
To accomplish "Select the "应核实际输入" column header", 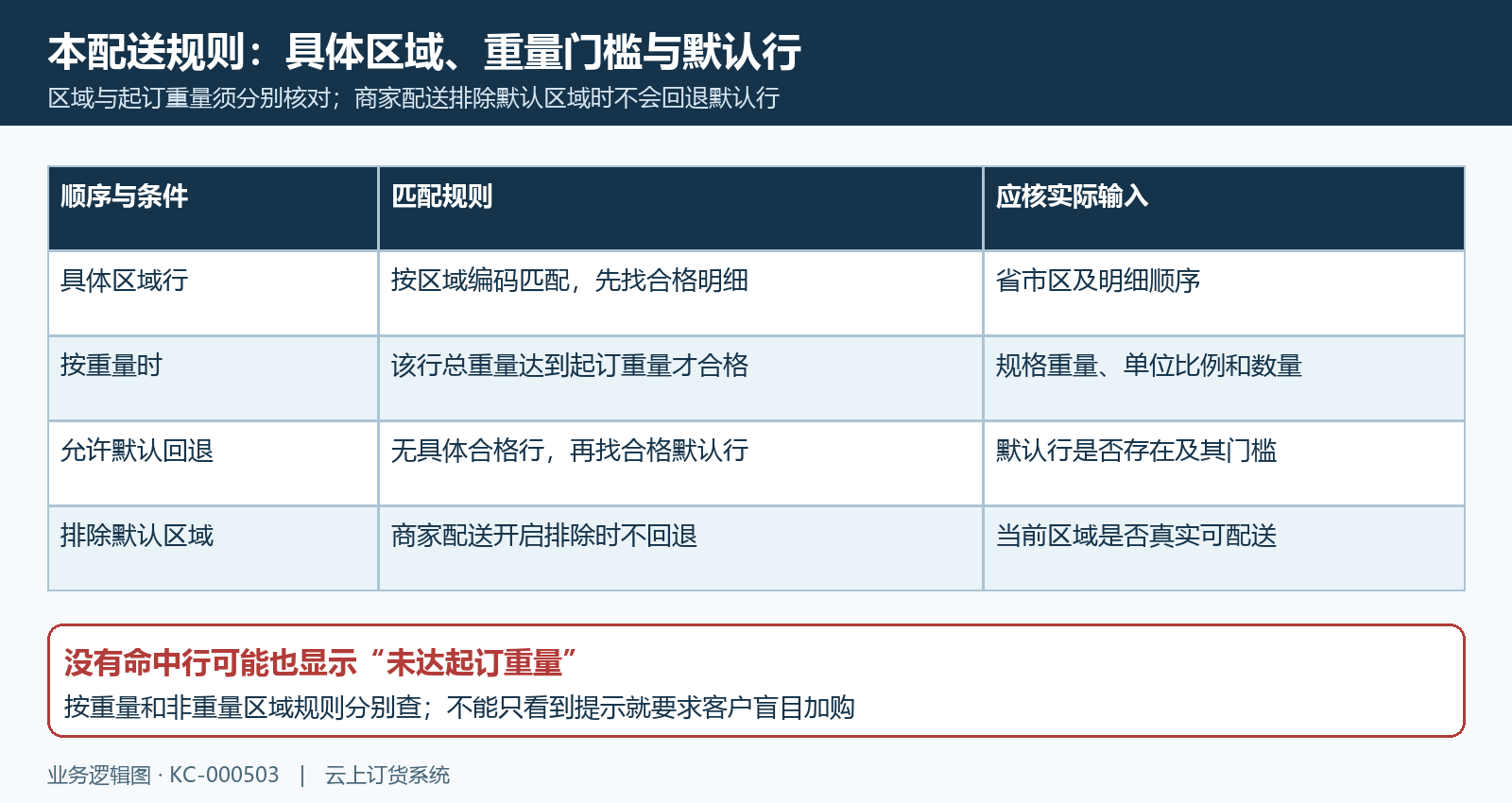I will pyautogui.click(x=1224, y=209).
